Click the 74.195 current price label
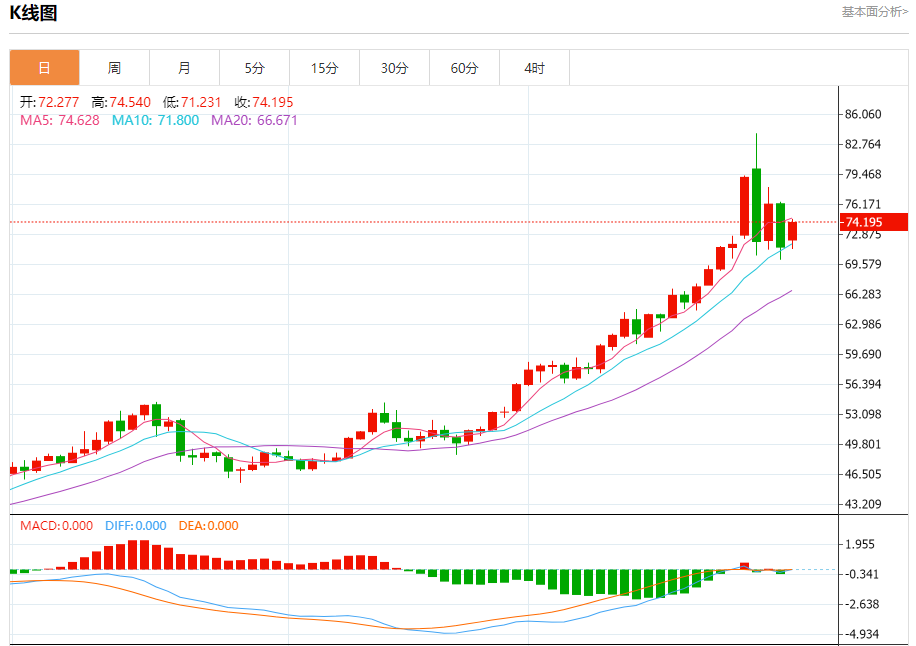 click(x=874, y=222)
